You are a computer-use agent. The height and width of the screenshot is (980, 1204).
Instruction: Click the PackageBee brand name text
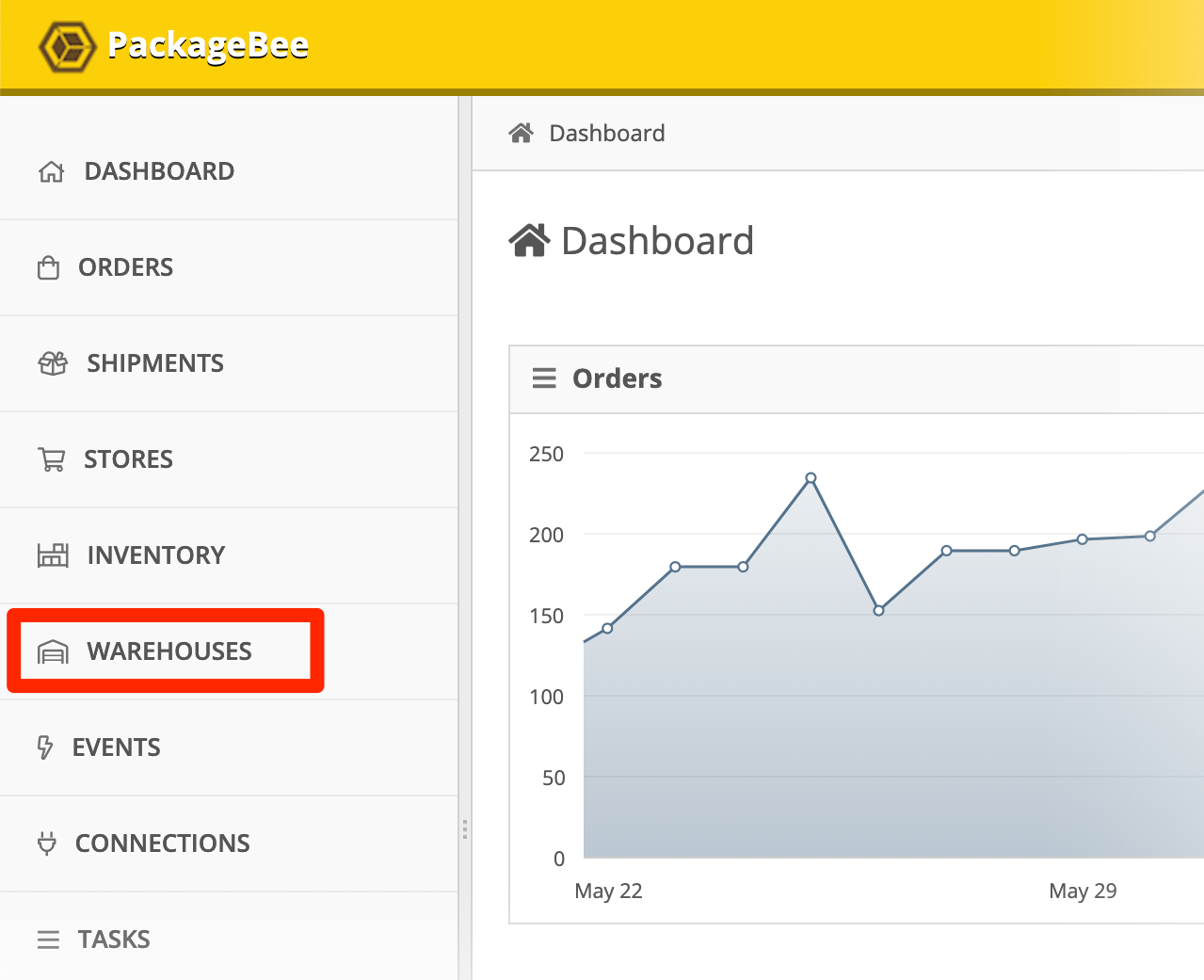[x=208, y=45]
